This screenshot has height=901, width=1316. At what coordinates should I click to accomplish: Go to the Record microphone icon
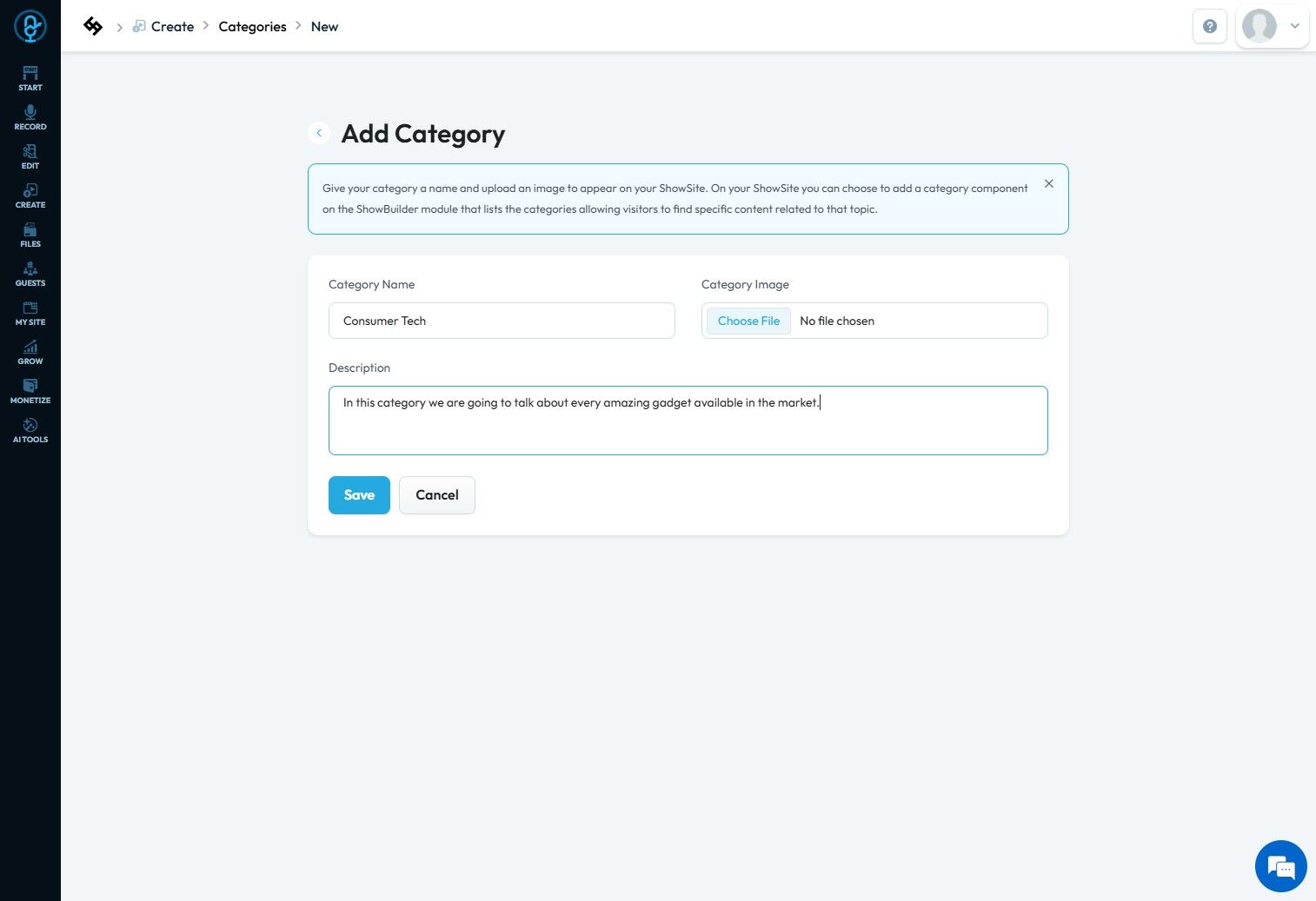(30, 116)
